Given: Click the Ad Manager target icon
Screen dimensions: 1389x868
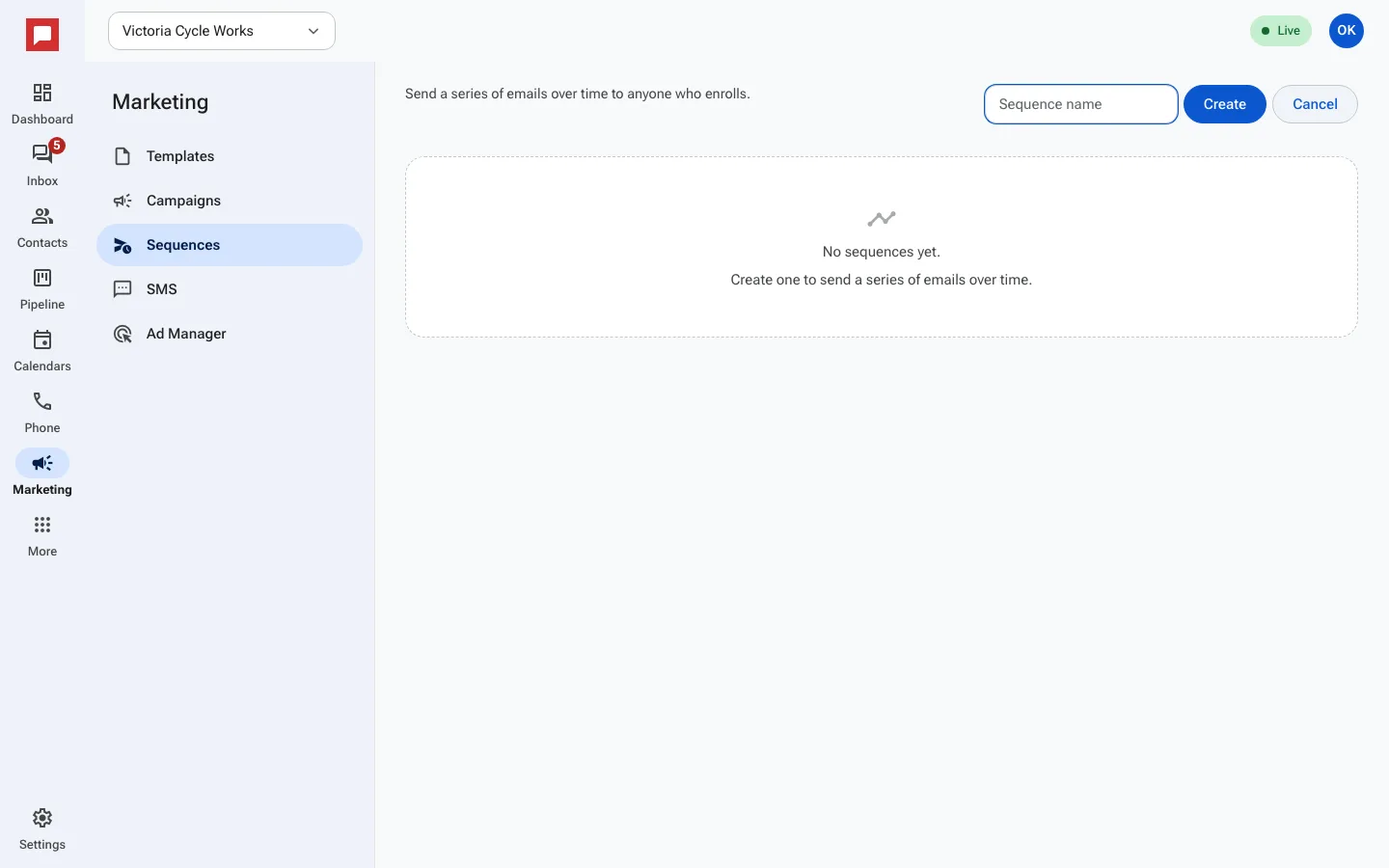Looking at the screenshot, I should [123, 334].
